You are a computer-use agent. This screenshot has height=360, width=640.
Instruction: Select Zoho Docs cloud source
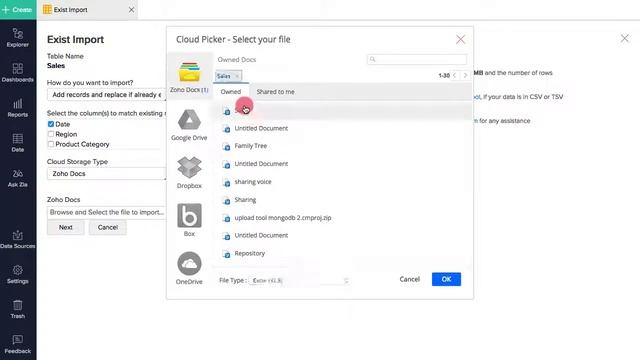189,77
